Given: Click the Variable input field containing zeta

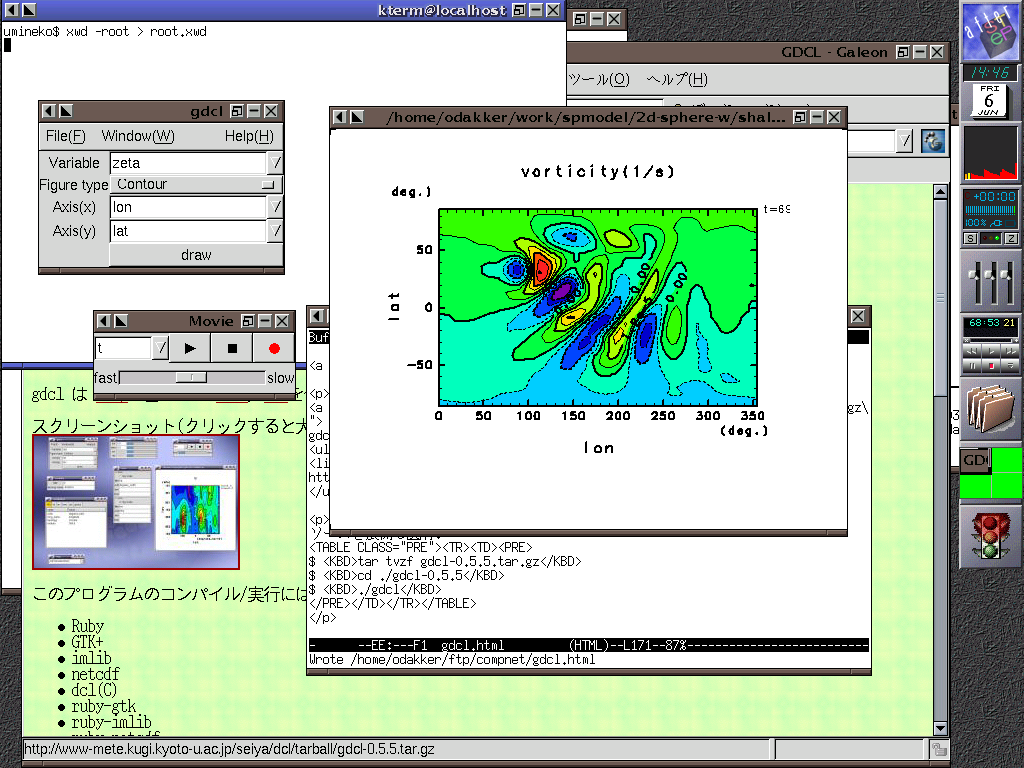Looking at the screenshot, I should [x=188, y=163].
